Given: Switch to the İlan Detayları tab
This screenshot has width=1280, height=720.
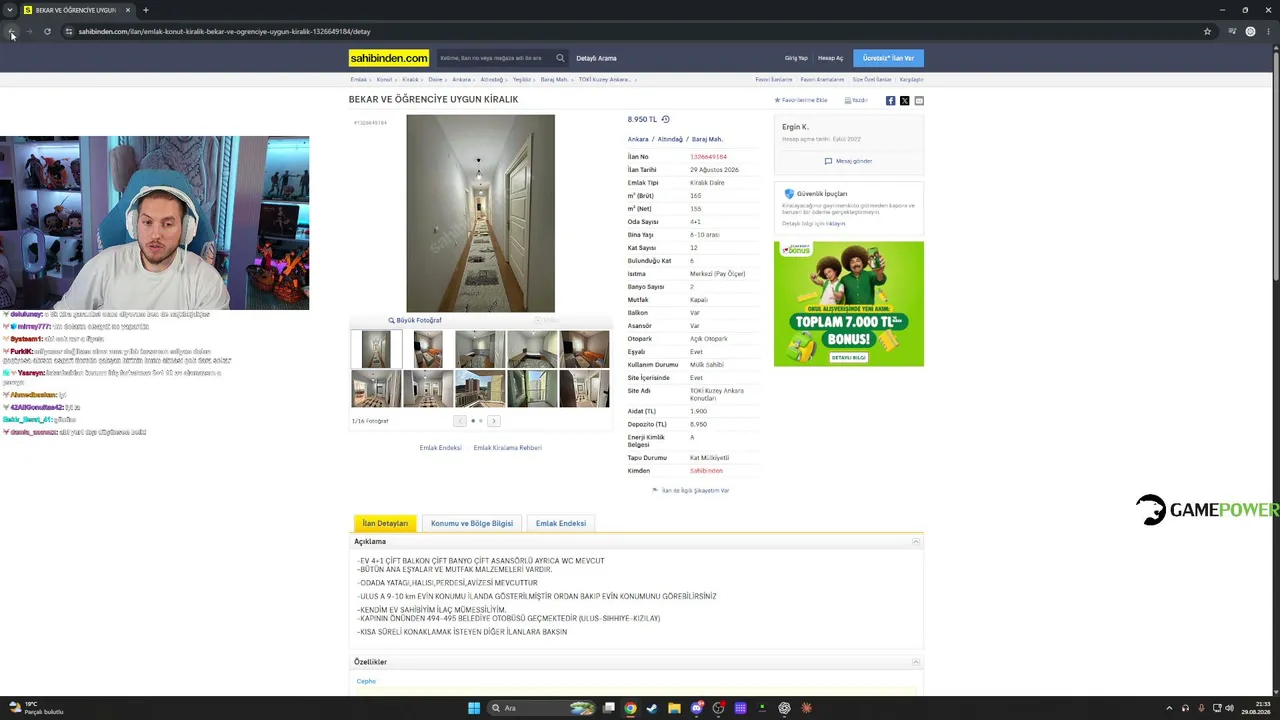Looking at the screenshot, I should tap(385, 523).
